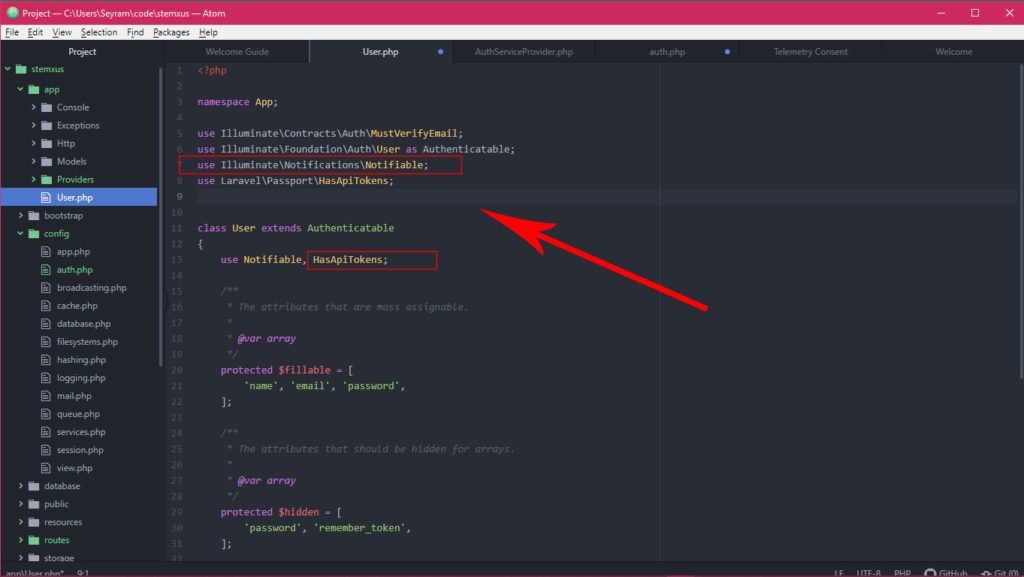Switch to the Telemetry Consent tab
This screenshot has width=1024, height=577.
point(810,52)
